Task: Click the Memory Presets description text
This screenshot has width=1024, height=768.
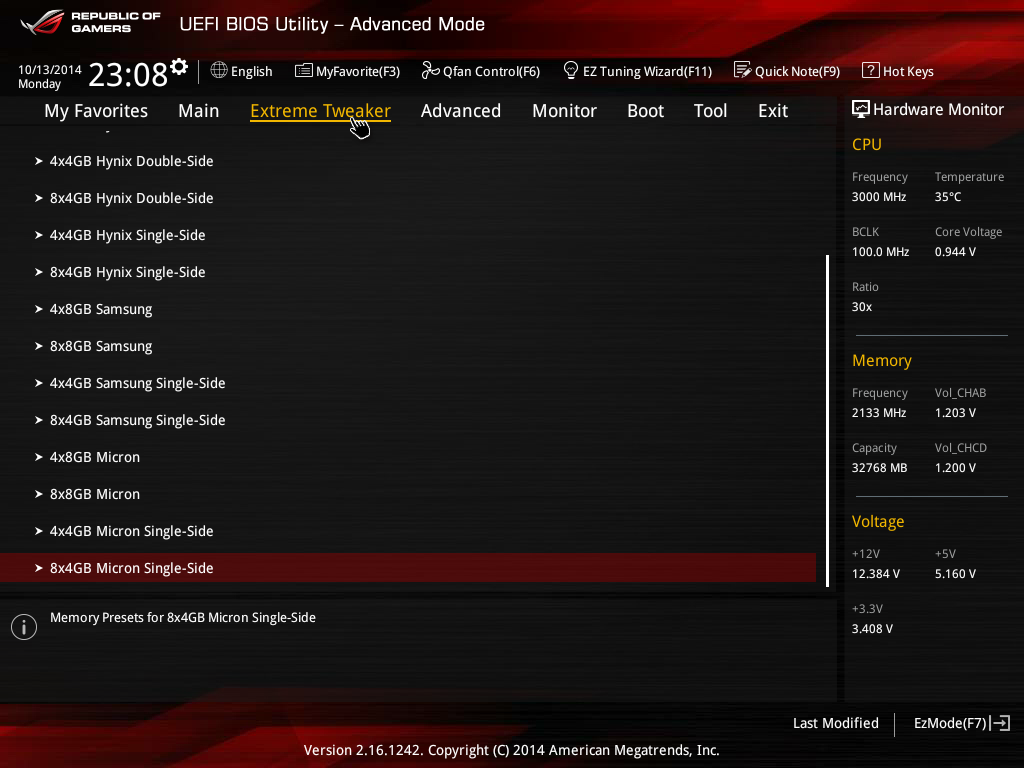Action: click(x=183, y=617)
